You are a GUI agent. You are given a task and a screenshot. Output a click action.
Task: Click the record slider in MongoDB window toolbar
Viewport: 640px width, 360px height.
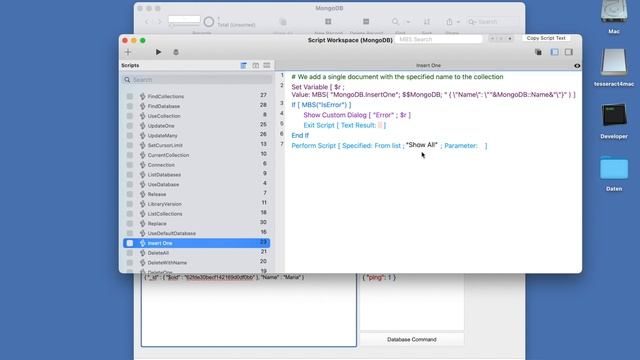(184, 26)
